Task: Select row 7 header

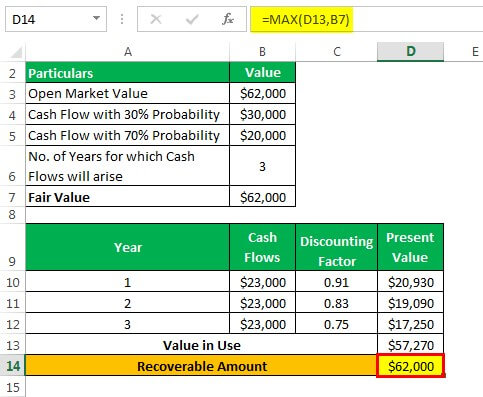Action: click(x=12, y=197)
